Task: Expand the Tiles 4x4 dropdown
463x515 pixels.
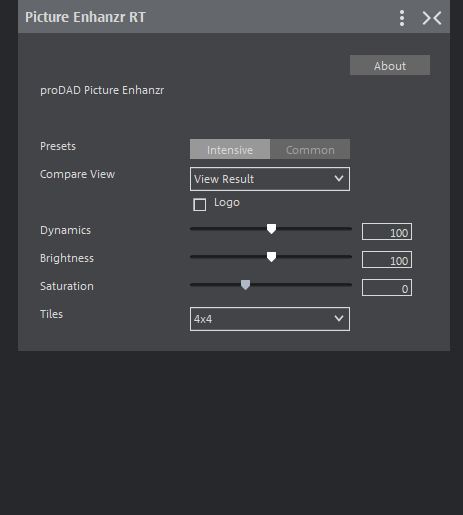Action: pyautogui.click(x=270, y=319)
